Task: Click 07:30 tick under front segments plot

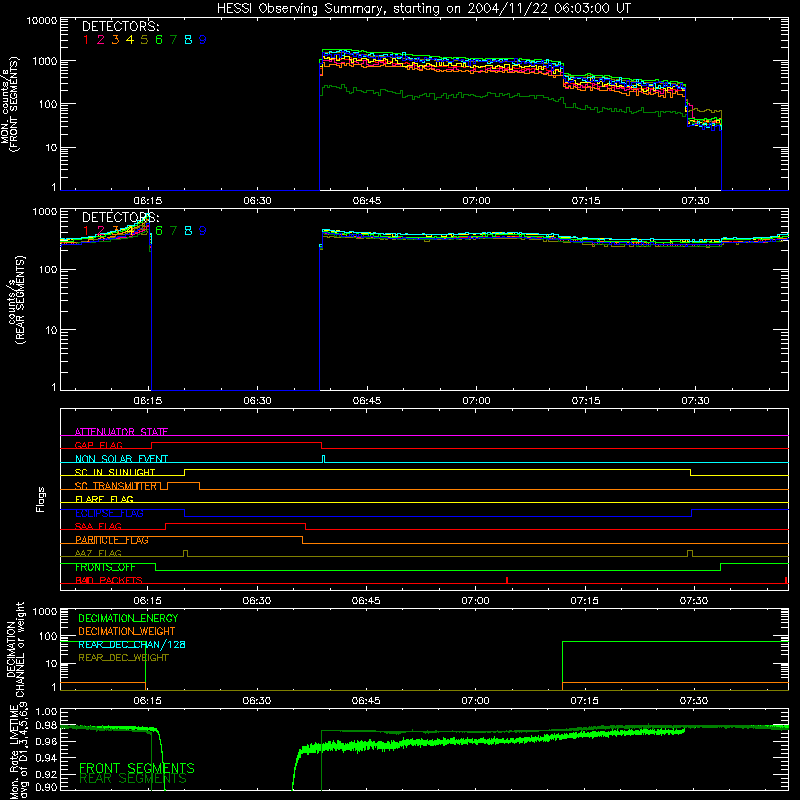Action: point(695,201)
